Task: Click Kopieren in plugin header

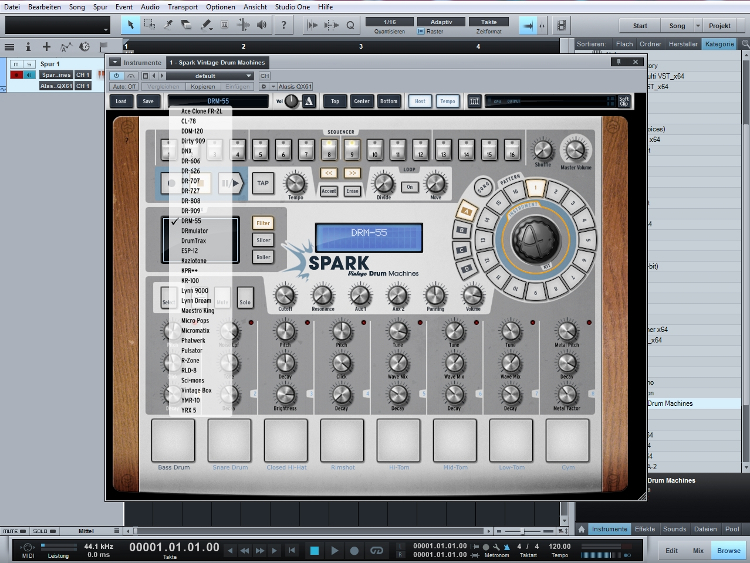Action: [x=203, y=87]
